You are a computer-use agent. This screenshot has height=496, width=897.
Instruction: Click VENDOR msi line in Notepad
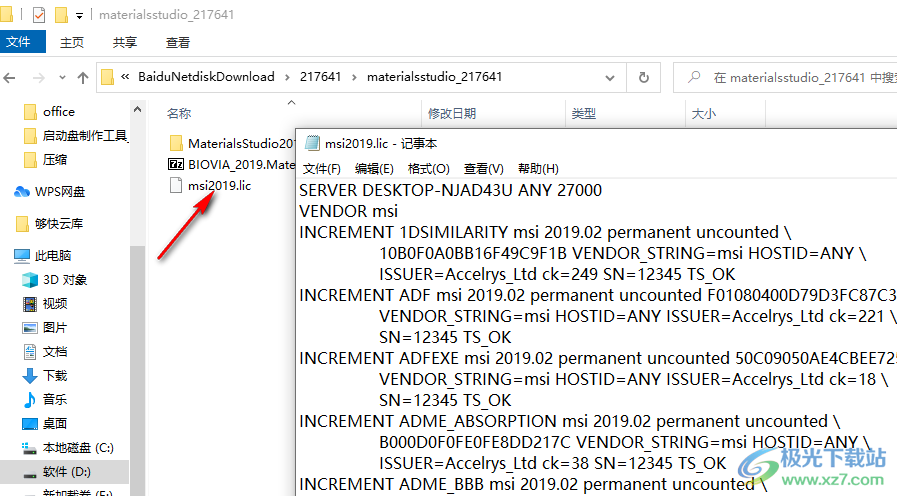pyautogui.click(x=348, y=211)
